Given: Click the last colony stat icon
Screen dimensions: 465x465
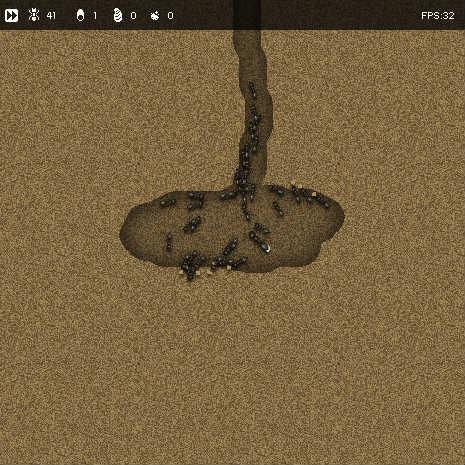Looking at the screenshot, I should pyautogui.click(x=155, y=15).
